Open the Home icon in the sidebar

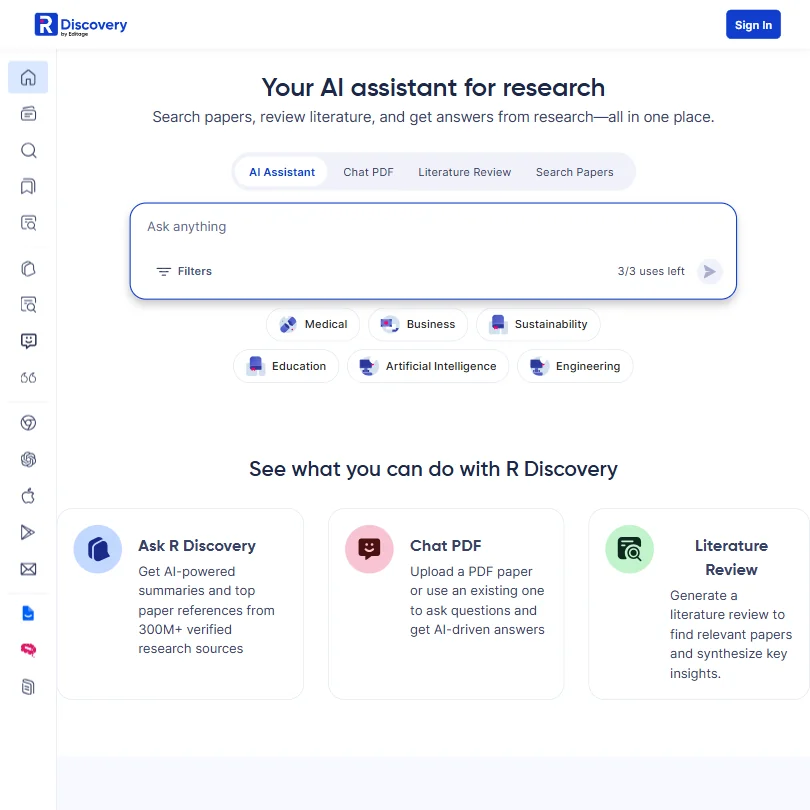[28, 77]
